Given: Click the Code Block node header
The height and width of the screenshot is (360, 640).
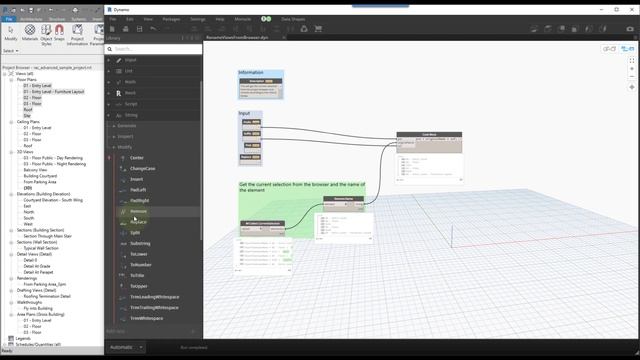Looking at the screenshot, I should pos(429,134).
